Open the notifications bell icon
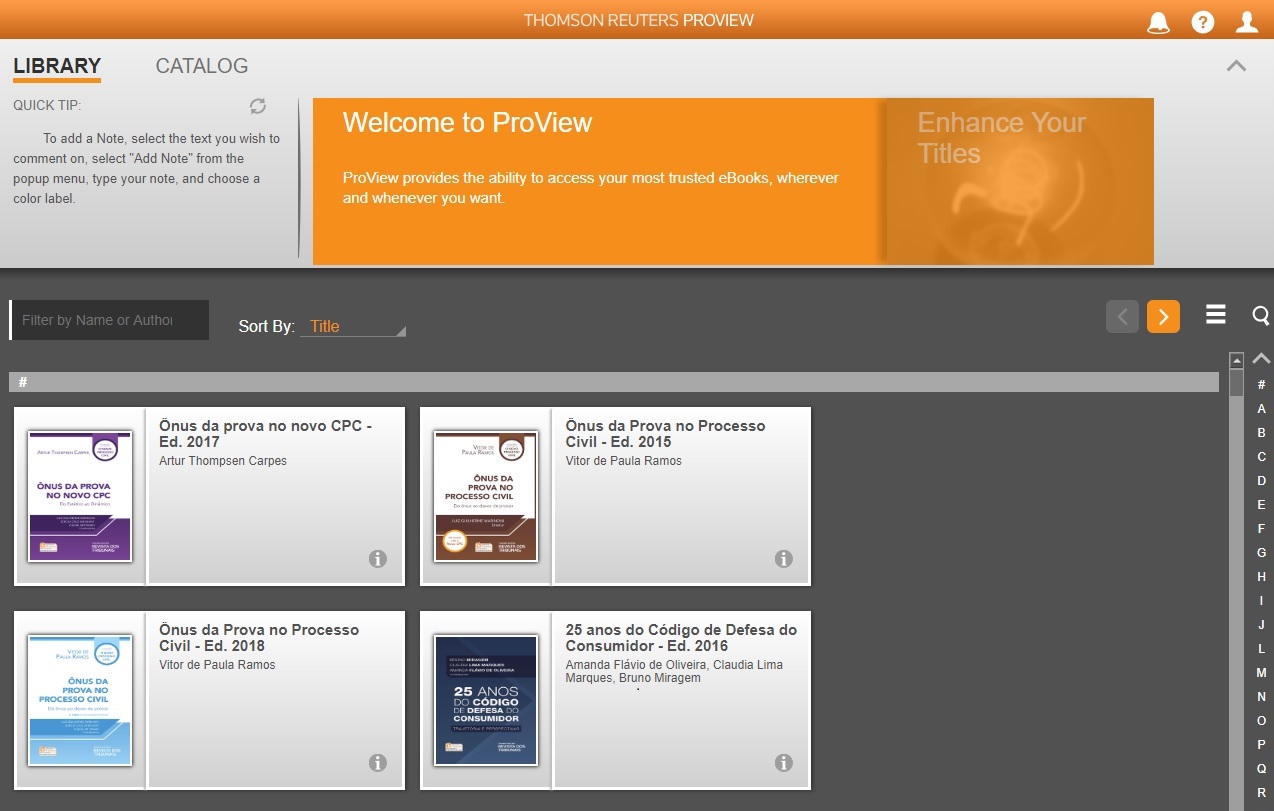 (x=1158, y=22)
